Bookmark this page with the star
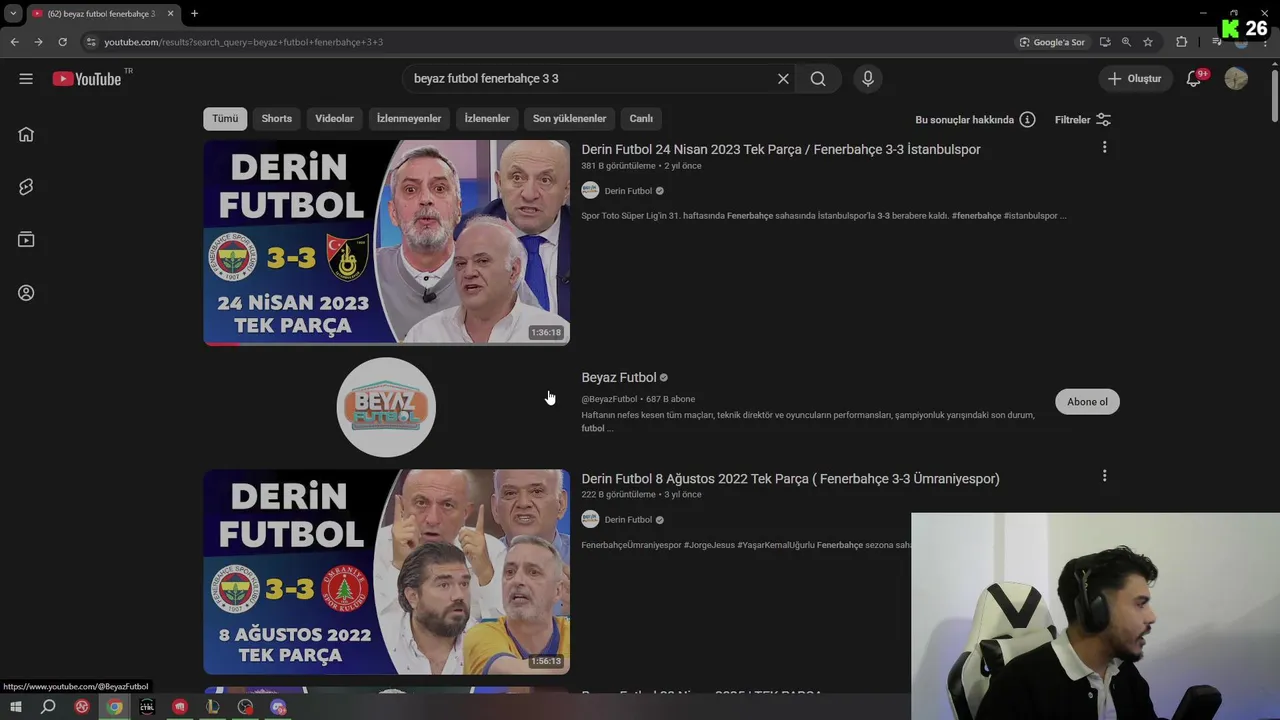The image size is (1280, 720). click(1148, 42)
